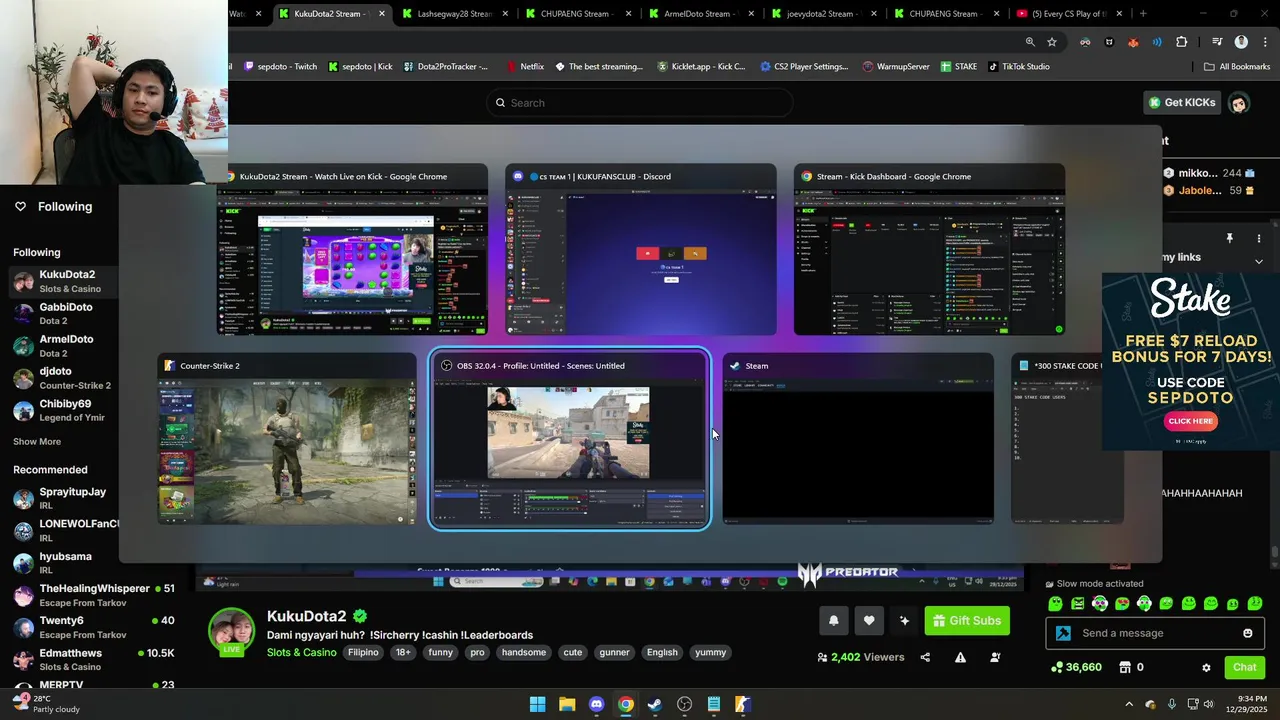Image resolution: width=1280 pixels, height=720 pixels.
Task: Switch to the Steam window thumbnail
Action: click(858, 438)
